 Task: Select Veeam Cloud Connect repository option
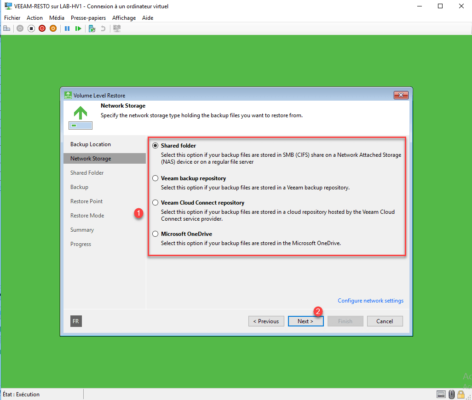point(155,203)
